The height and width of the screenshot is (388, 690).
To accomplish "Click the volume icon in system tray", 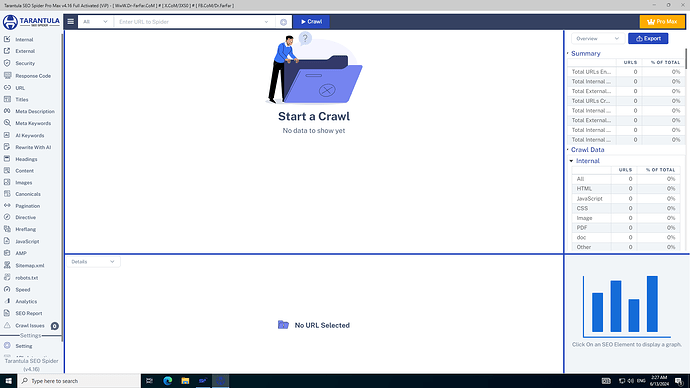I will [631, 381].
